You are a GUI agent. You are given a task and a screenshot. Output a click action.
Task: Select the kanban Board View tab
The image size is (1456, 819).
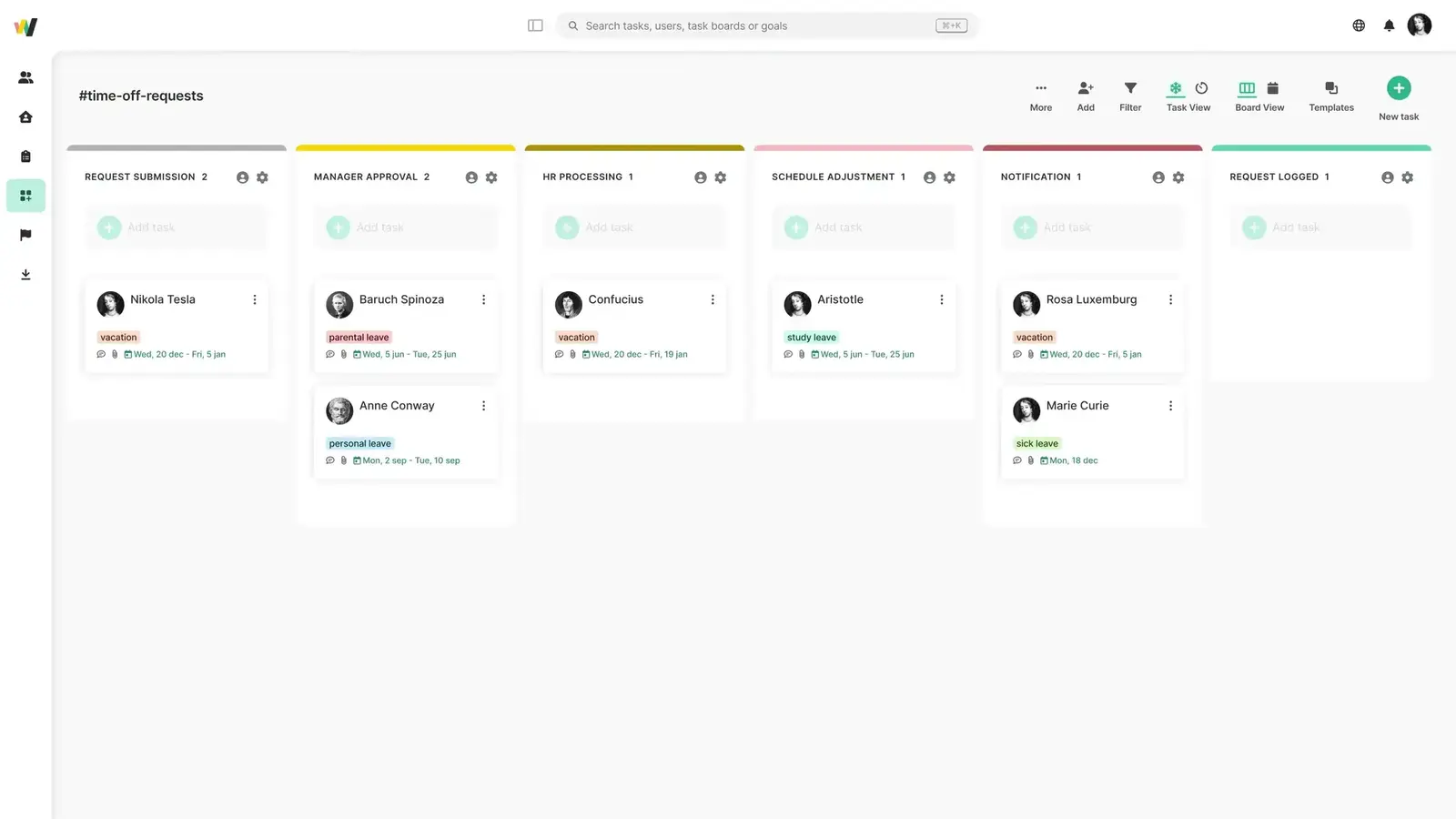pos(1247,88)
